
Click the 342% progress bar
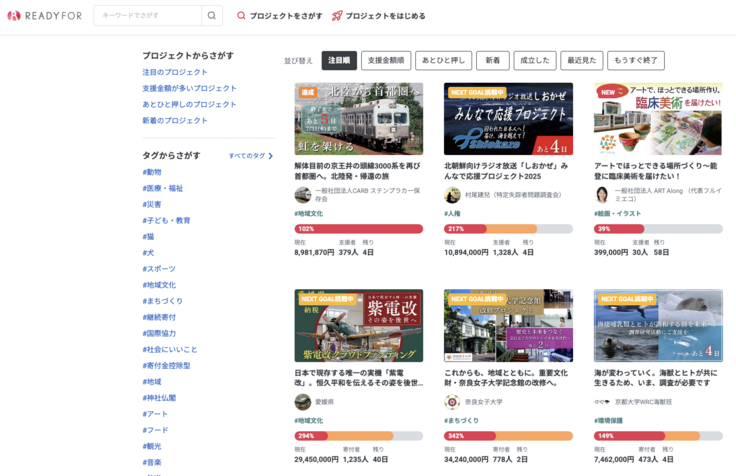pyautogui.click(x=508, y=435)
